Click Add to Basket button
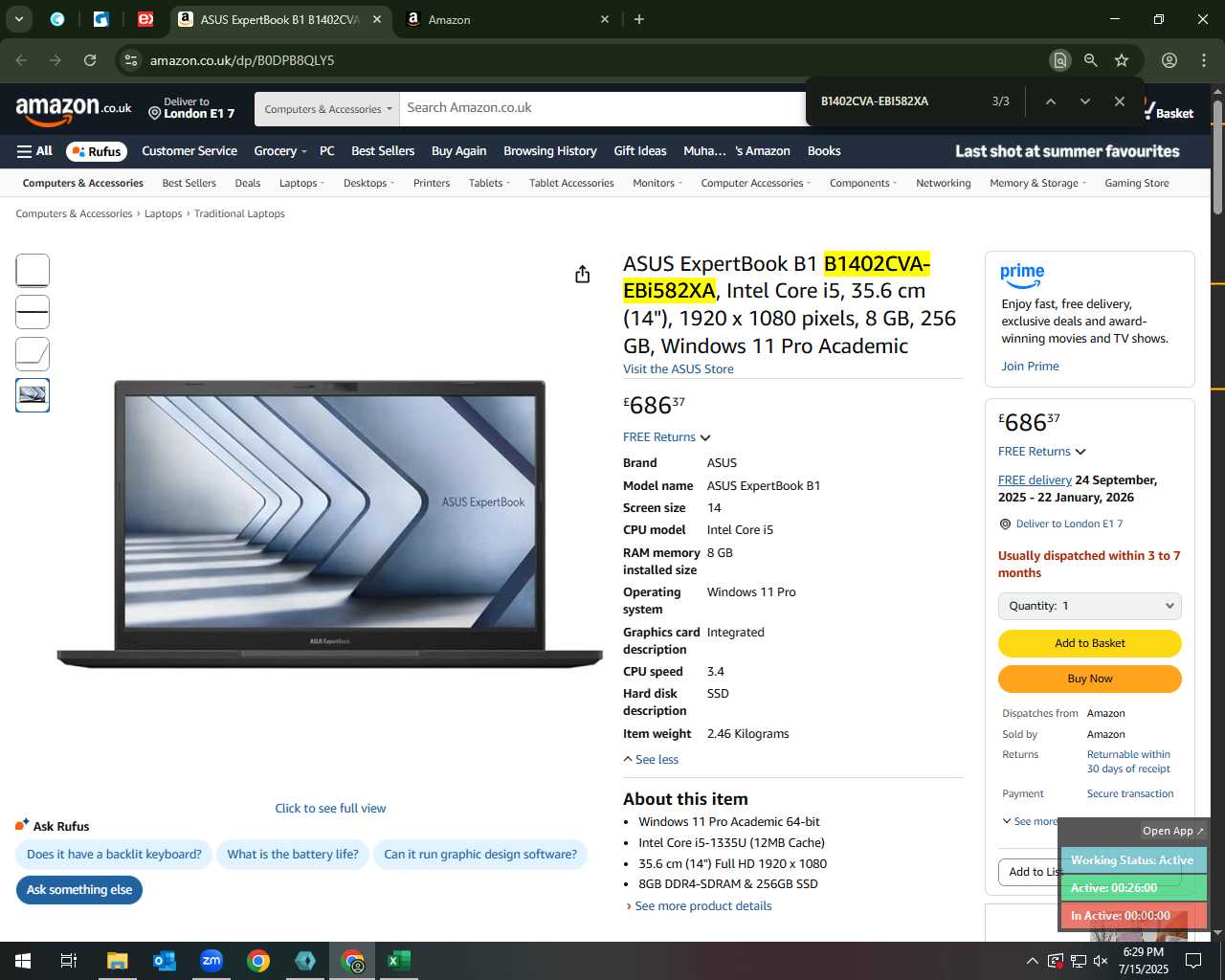Viewport: 1225px width, 980px height. click(1090, 643)
